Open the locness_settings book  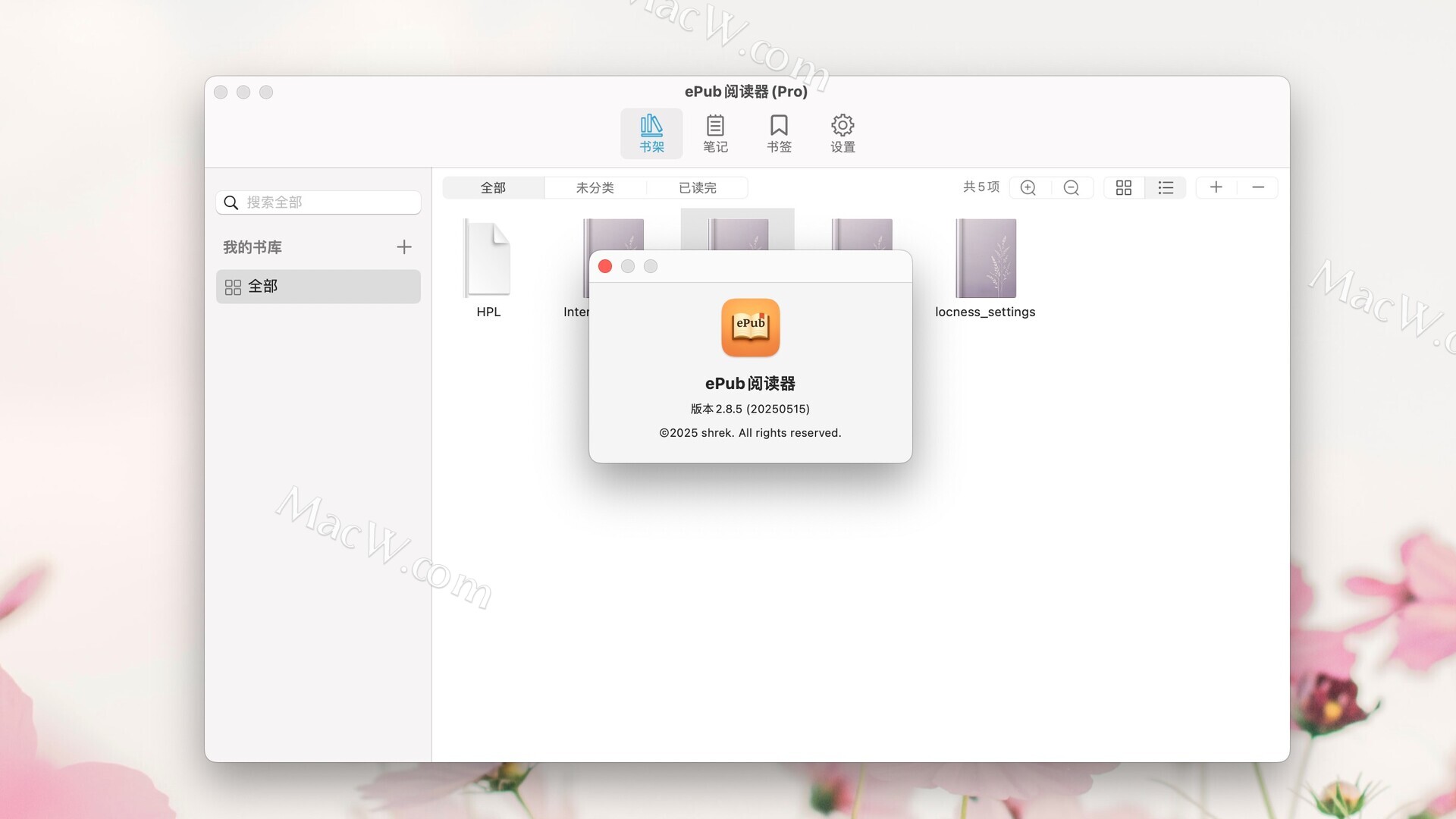985,268
